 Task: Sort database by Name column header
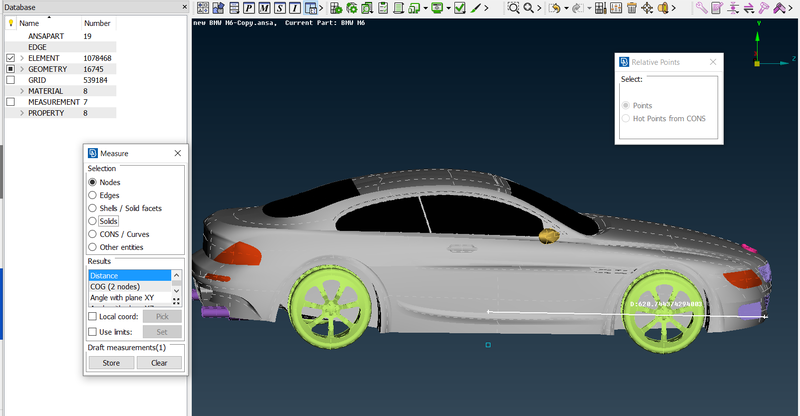pos(49,23)
